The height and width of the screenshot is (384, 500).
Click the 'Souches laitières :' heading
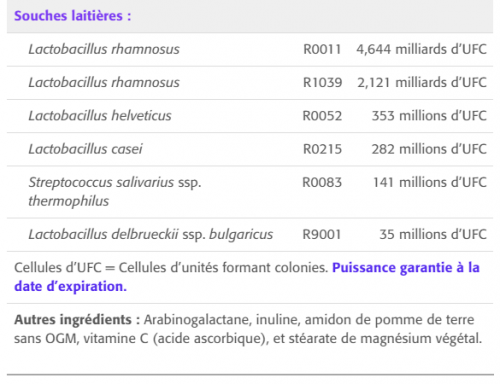[73, 16]
